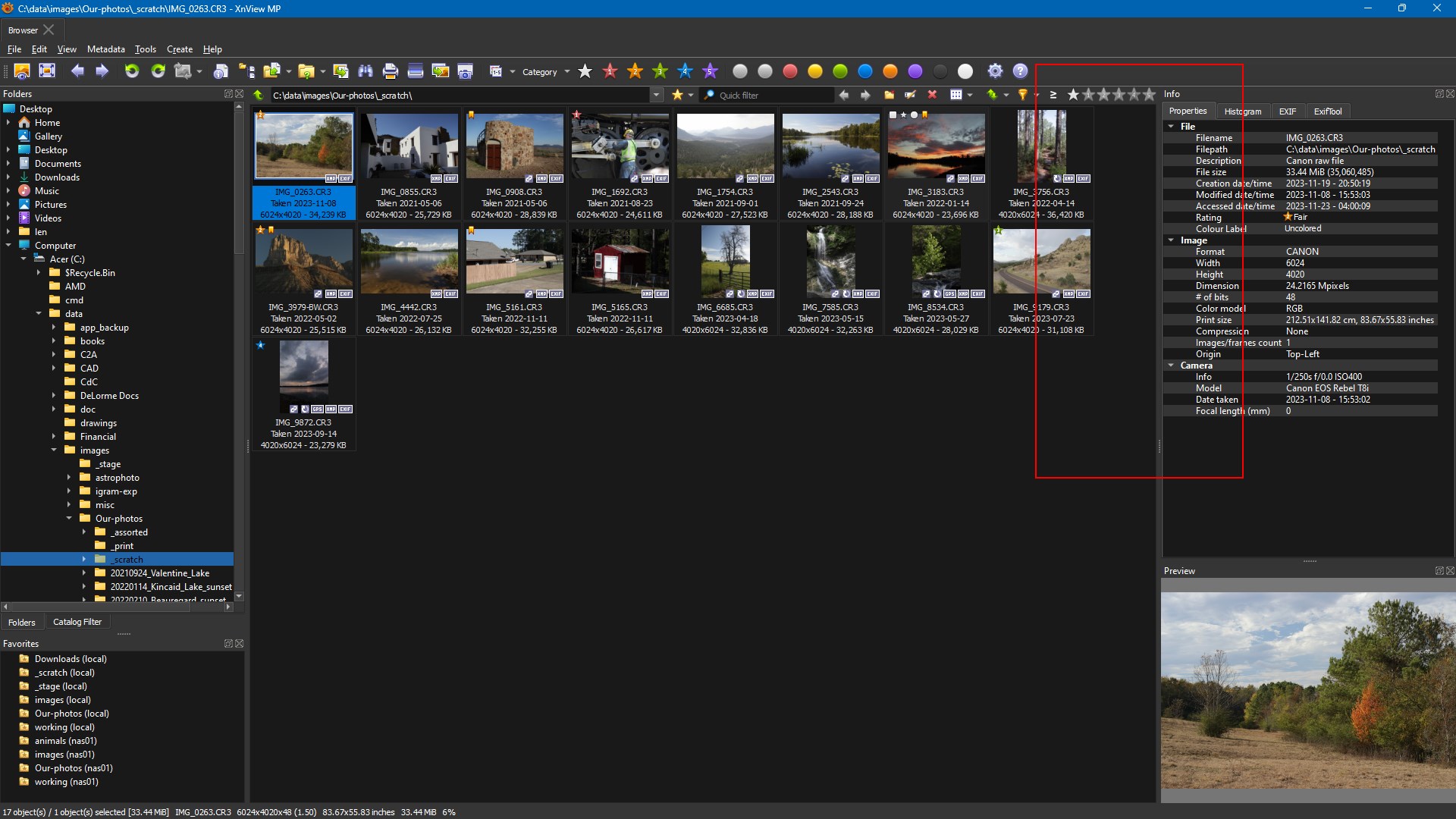Open Our-photos (nas01) favorite
Viewport: 1456px width, 819px height.
[x=74, y=768]
